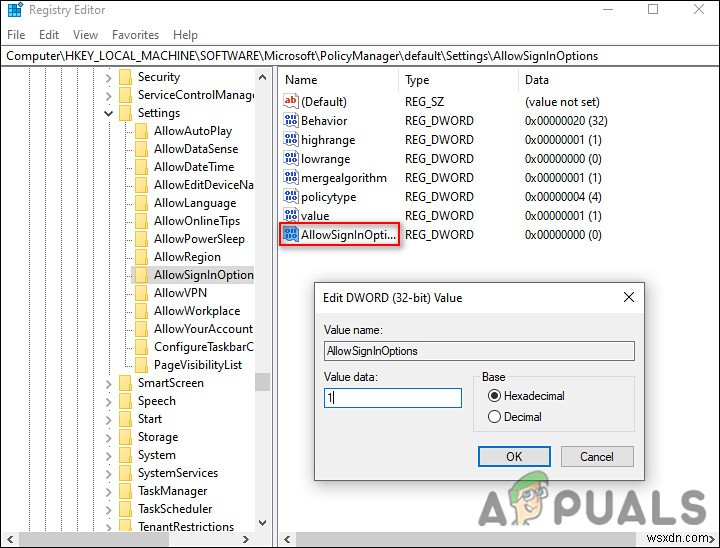Click the tree pane horizontal scroll-right arrow
This screenshot has width=720, height=548.
click(246, 539)
